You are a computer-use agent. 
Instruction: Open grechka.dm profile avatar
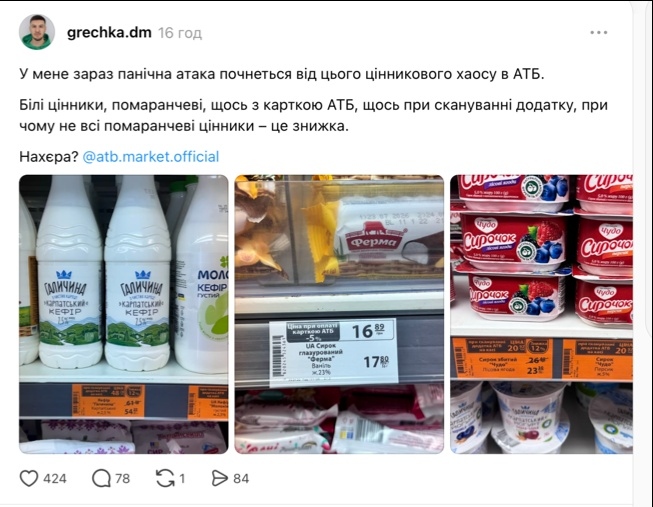[x=37, y=32]
